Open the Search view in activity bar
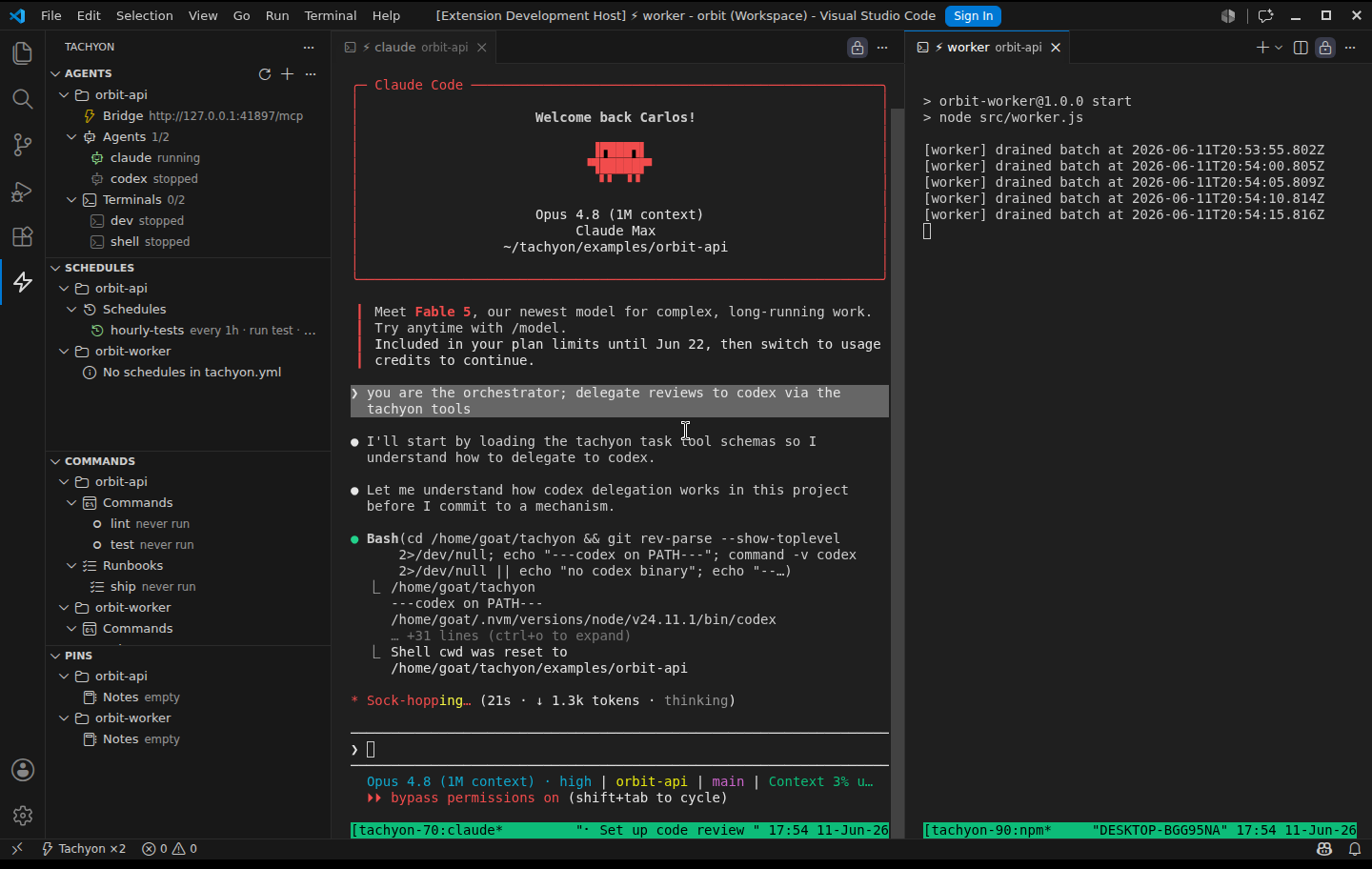The image size is (1372, 869). [22, 99]
